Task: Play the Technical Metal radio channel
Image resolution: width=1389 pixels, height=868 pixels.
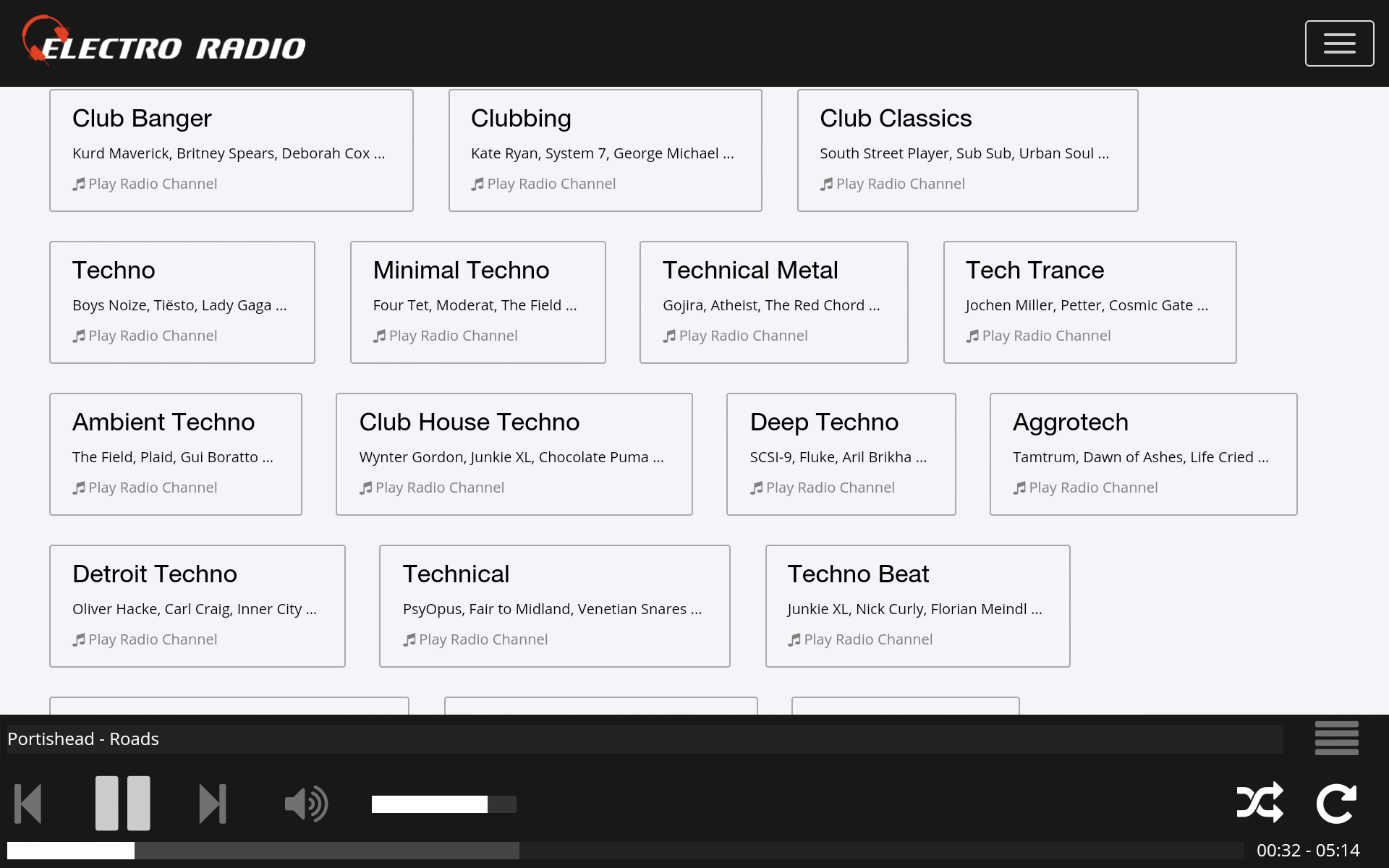Action: pyautogui.click(x=735, y=336)
